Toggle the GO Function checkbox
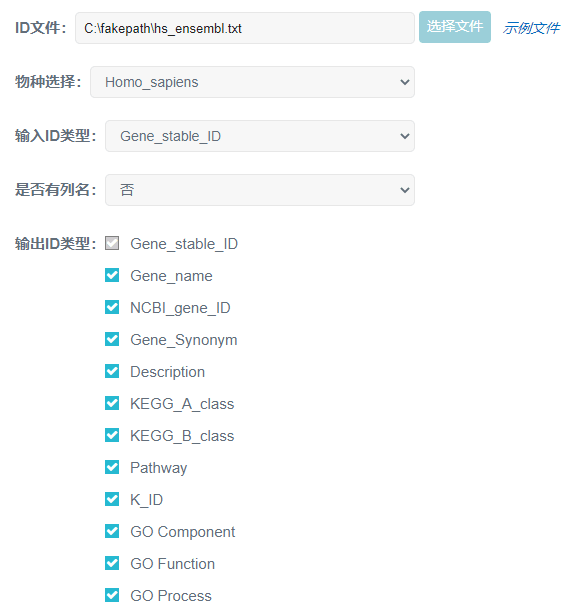 (112, 563)
